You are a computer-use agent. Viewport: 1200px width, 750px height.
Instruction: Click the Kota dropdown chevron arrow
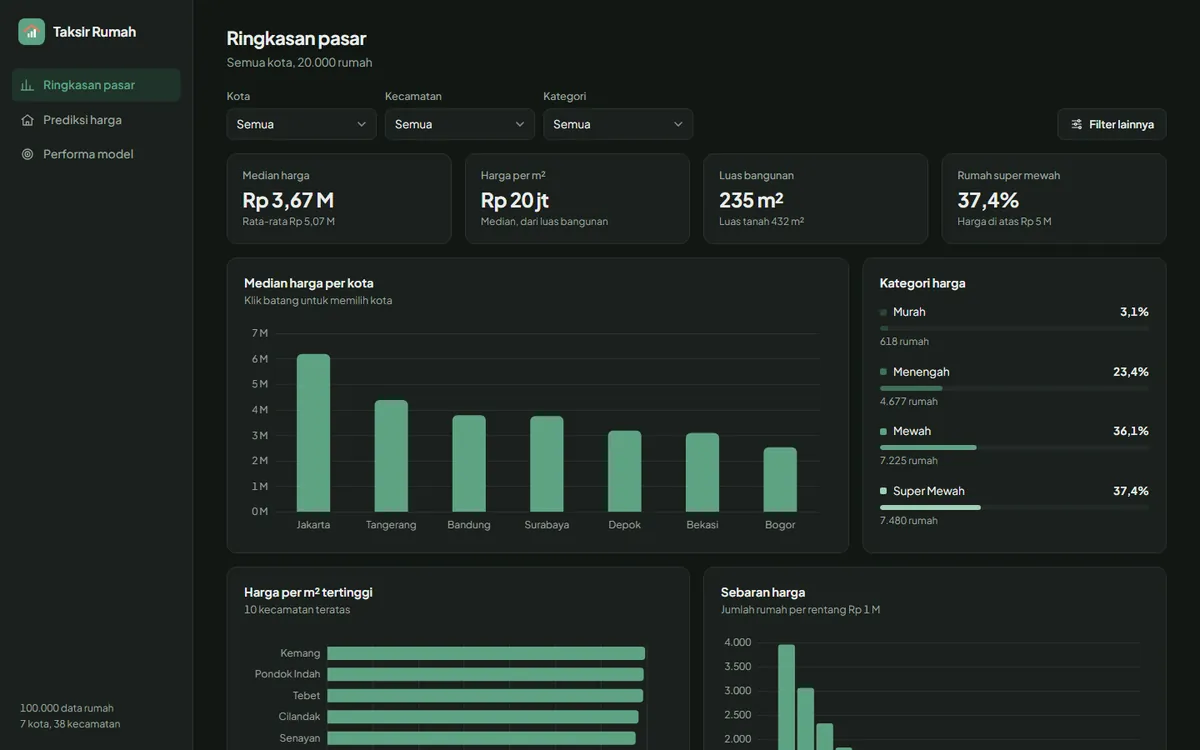[x=361, y=124]
